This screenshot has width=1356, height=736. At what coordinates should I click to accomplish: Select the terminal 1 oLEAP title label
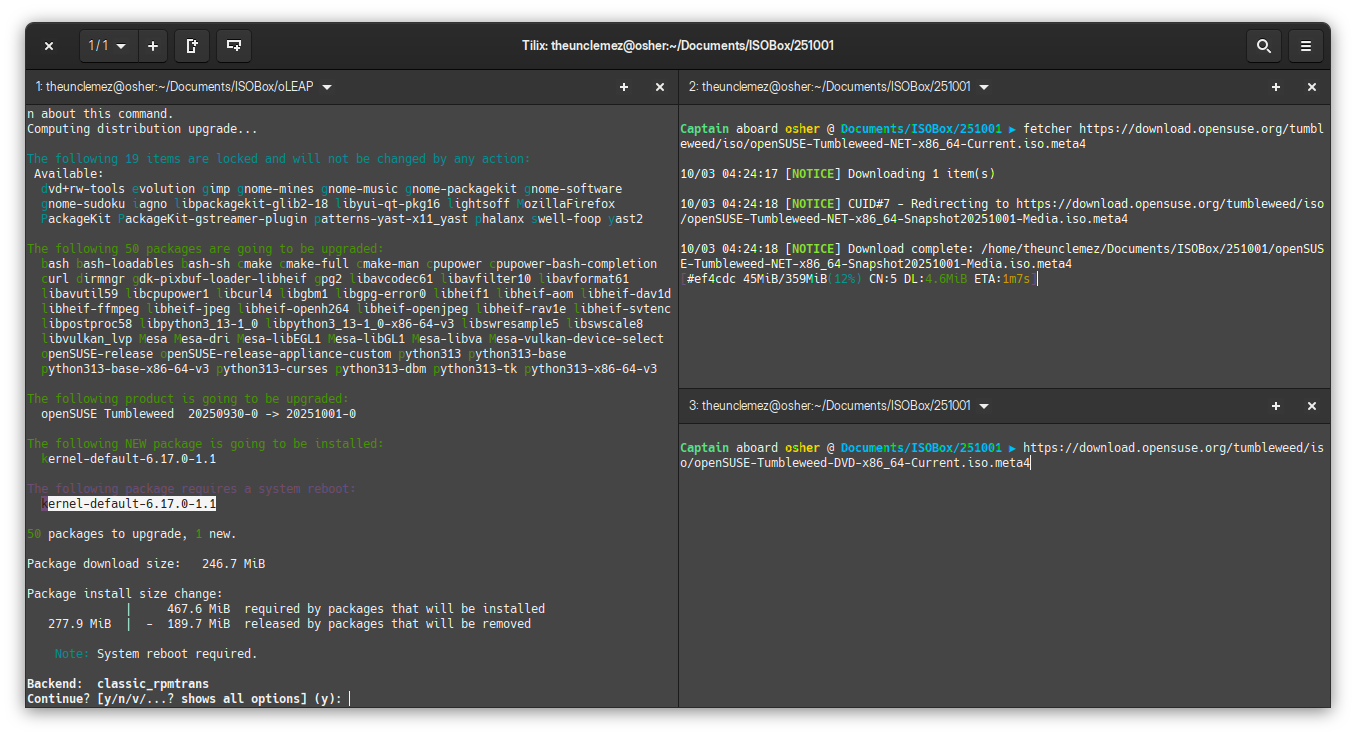(175, 87)
